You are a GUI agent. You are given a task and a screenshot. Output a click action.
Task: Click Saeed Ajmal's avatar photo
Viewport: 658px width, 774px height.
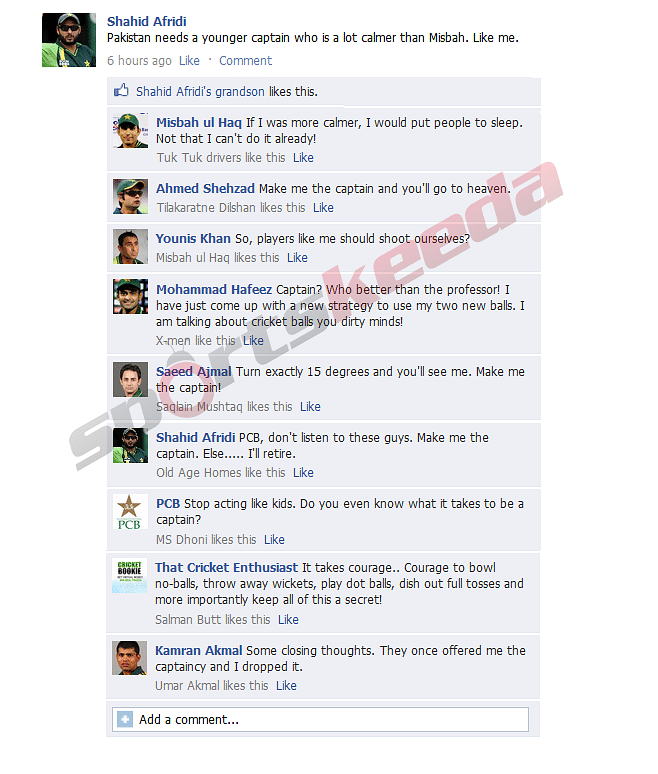click(x=130, y=380)
